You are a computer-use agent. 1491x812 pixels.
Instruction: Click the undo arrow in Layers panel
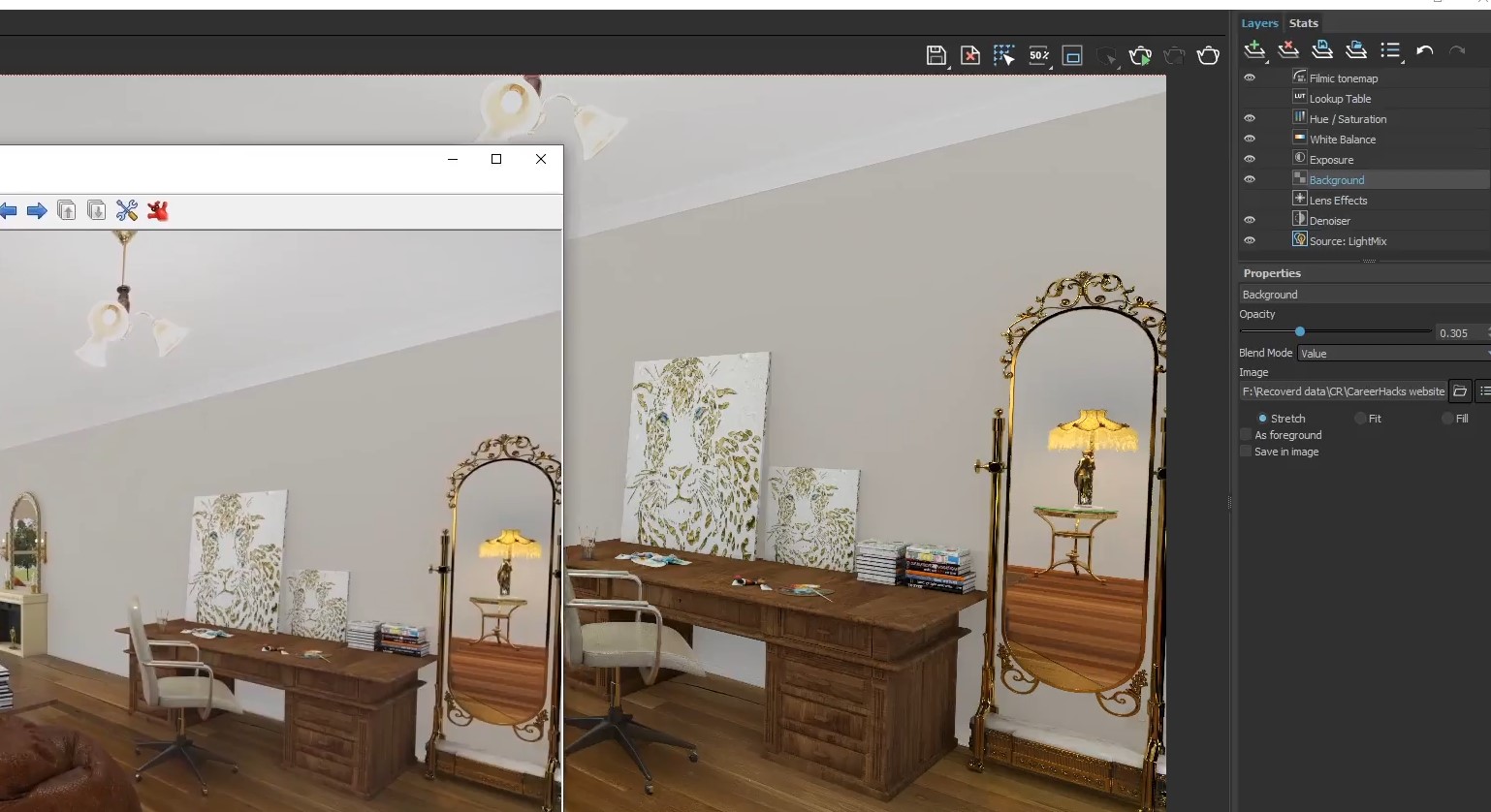1424,50
